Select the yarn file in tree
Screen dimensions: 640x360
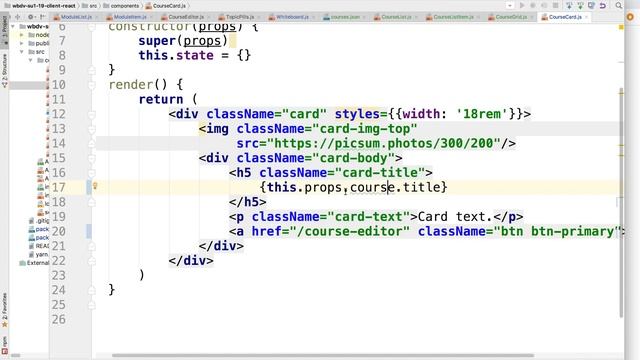coord(39,254)
